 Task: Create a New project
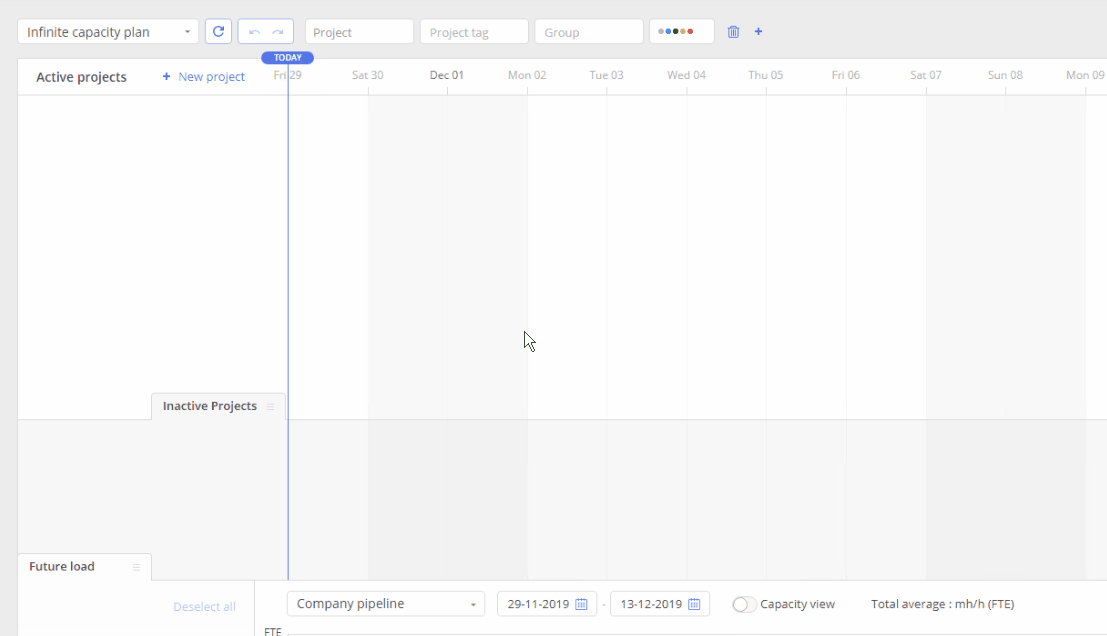[203, 76]
